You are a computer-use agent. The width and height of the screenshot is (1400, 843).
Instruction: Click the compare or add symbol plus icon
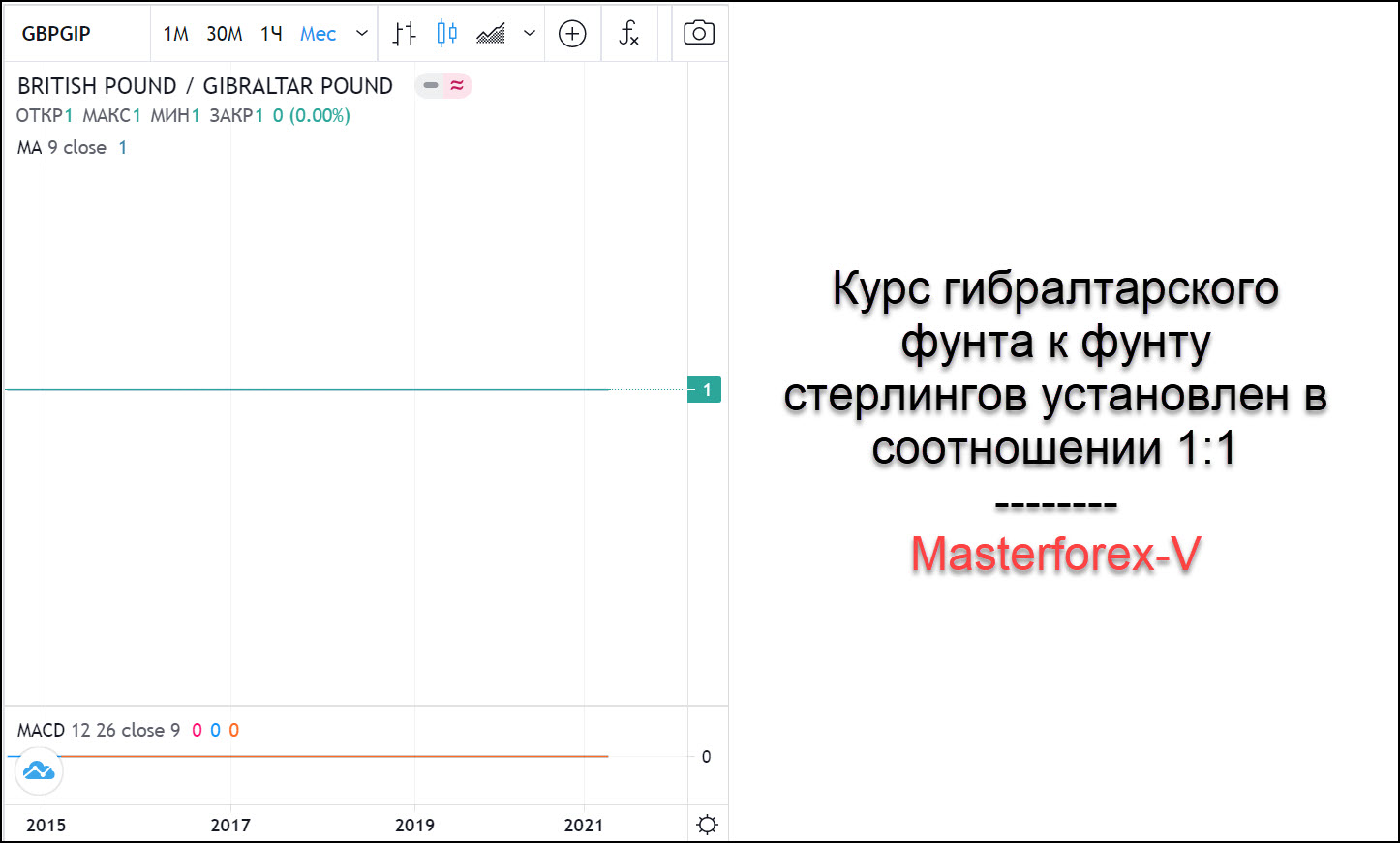[x=573, y=34]
